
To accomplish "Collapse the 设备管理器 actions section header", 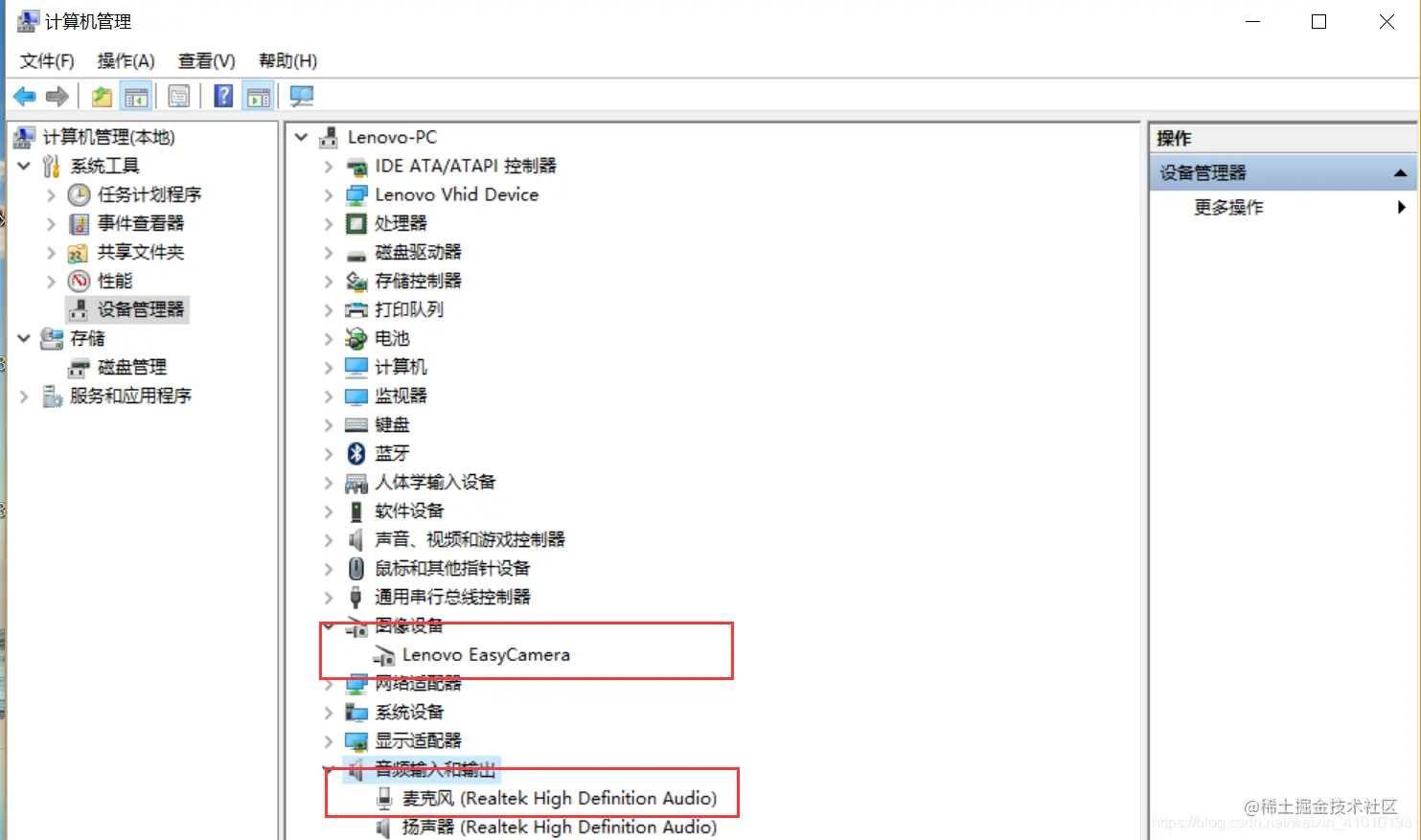I will pos(1400,173).
